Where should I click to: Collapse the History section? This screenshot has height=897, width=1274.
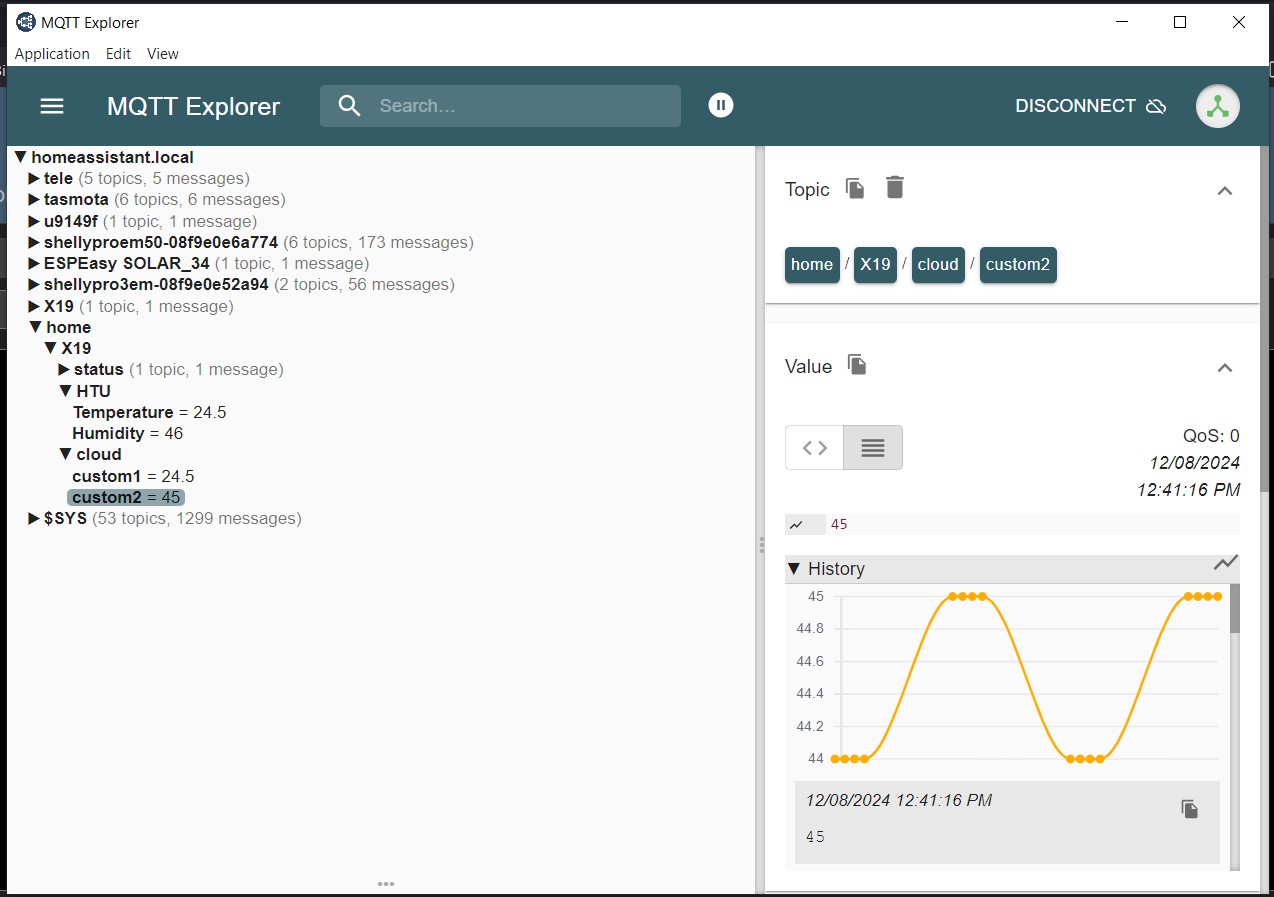click(794, 569)
